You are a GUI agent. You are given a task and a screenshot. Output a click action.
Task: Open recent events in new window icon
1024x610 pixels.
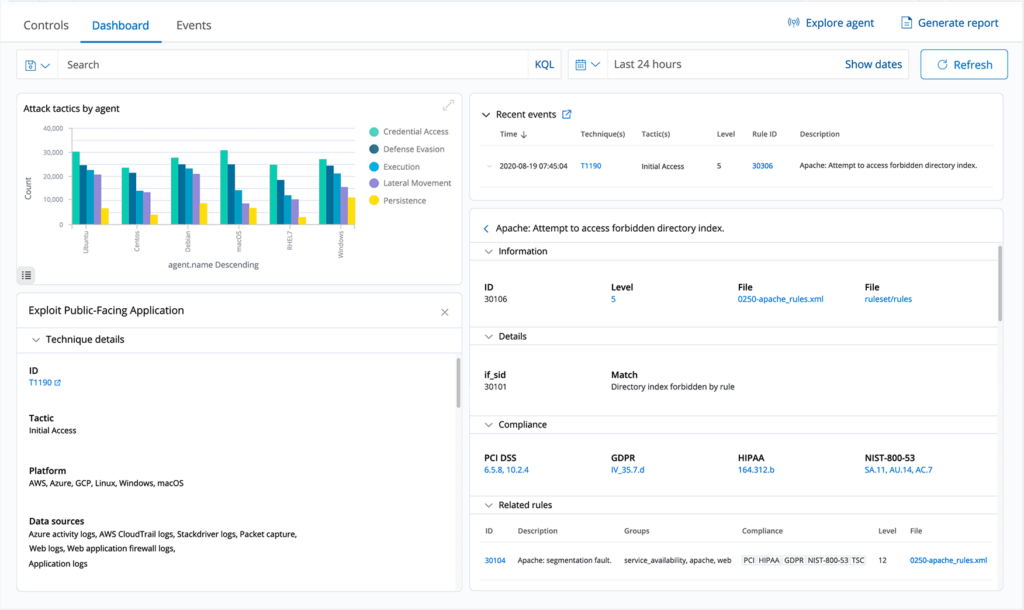coord(567,115)
